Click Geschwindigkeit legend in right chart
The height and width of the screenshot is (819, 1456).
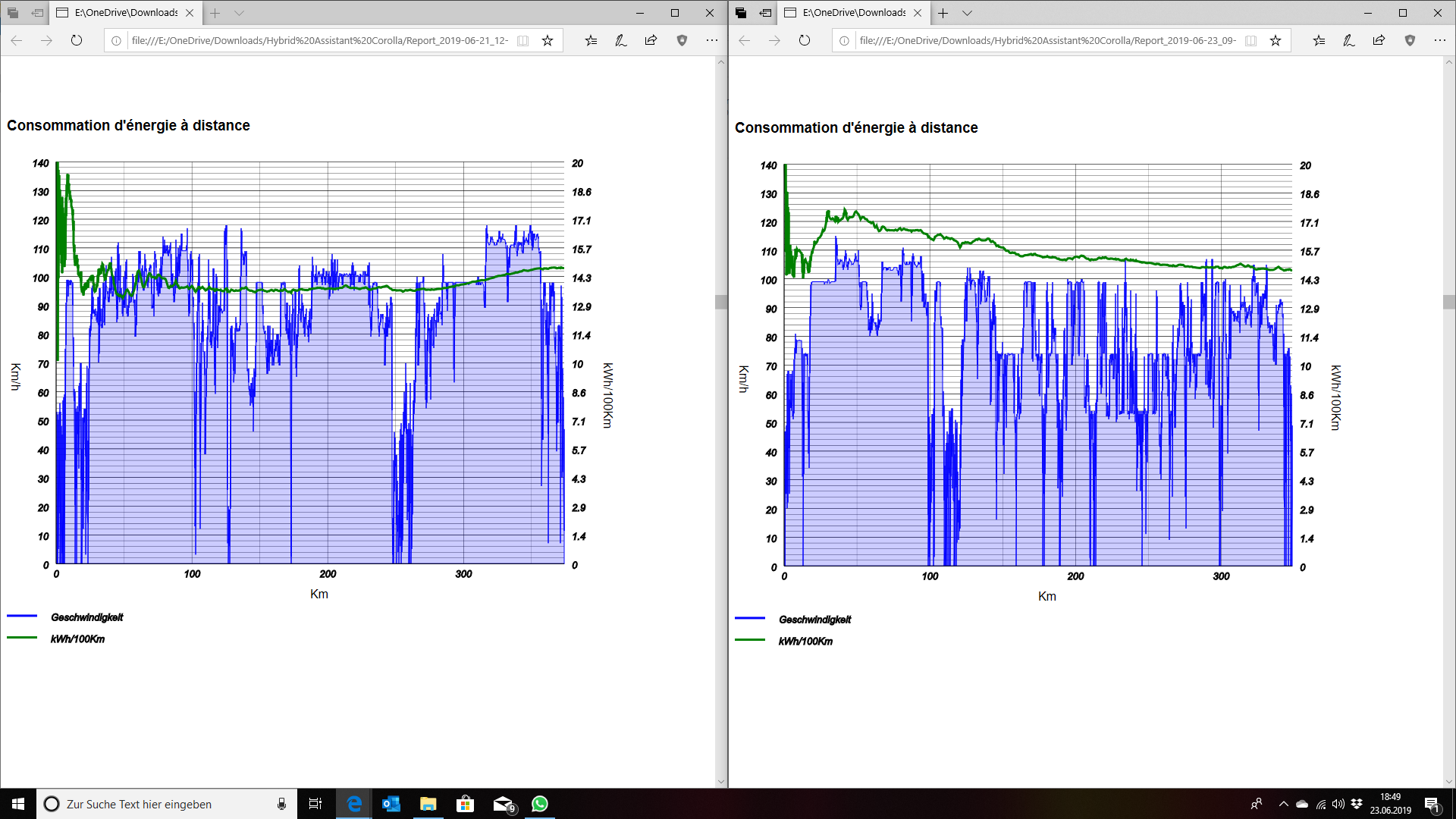[815, 620]
